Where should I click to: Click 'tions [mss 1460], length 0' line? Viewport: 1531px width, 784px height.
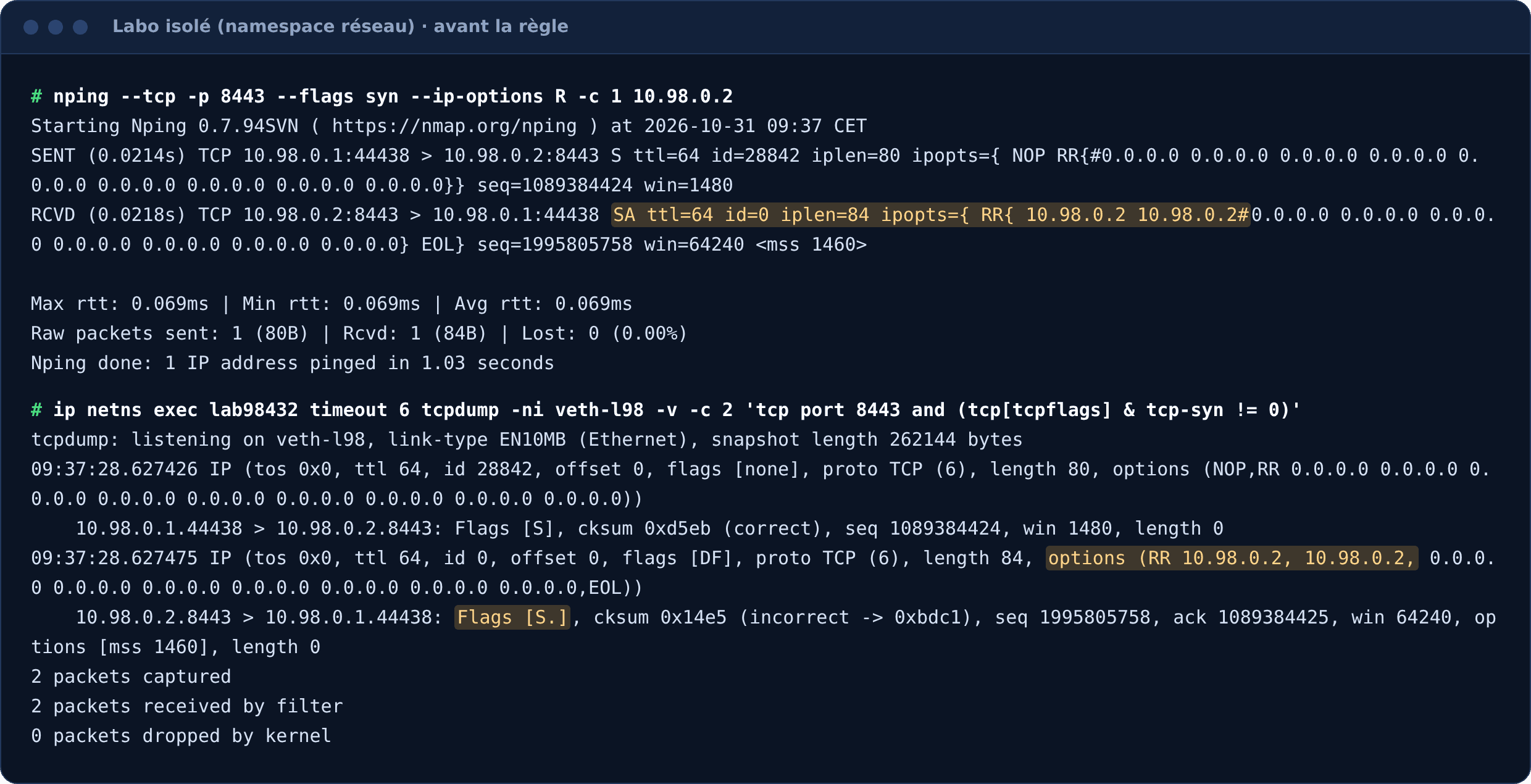click(176, 647)
